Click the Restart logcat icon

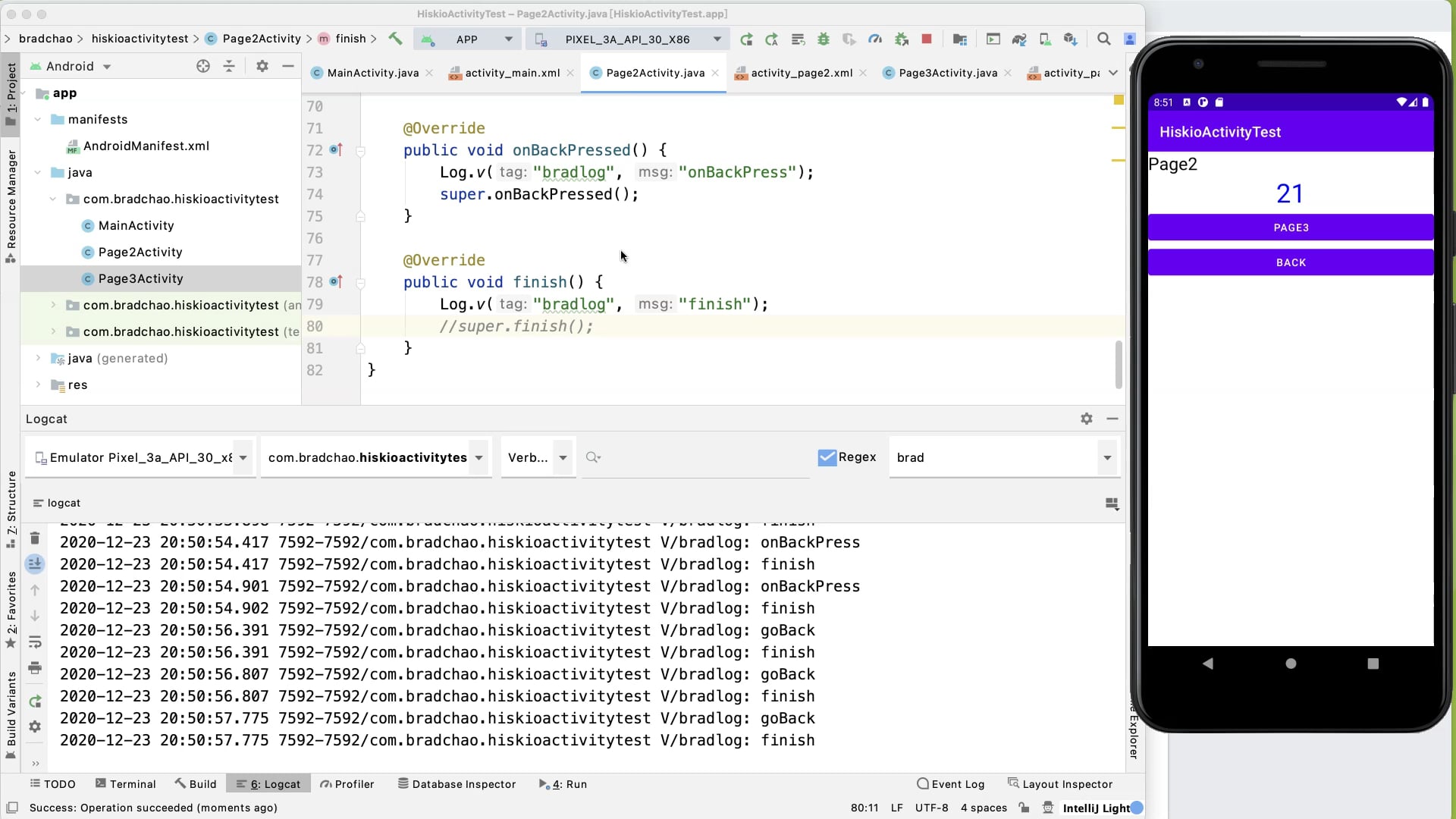pyautogui.click(x=35, y=701)
